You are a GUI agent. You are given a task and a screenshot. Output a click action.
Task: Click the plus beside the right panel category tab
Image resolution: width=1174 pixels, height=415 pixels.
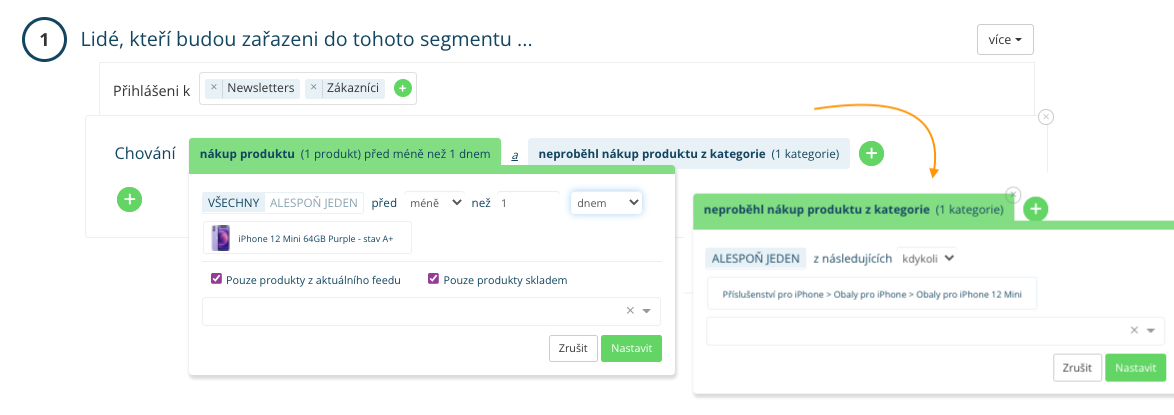(1037, 209)
